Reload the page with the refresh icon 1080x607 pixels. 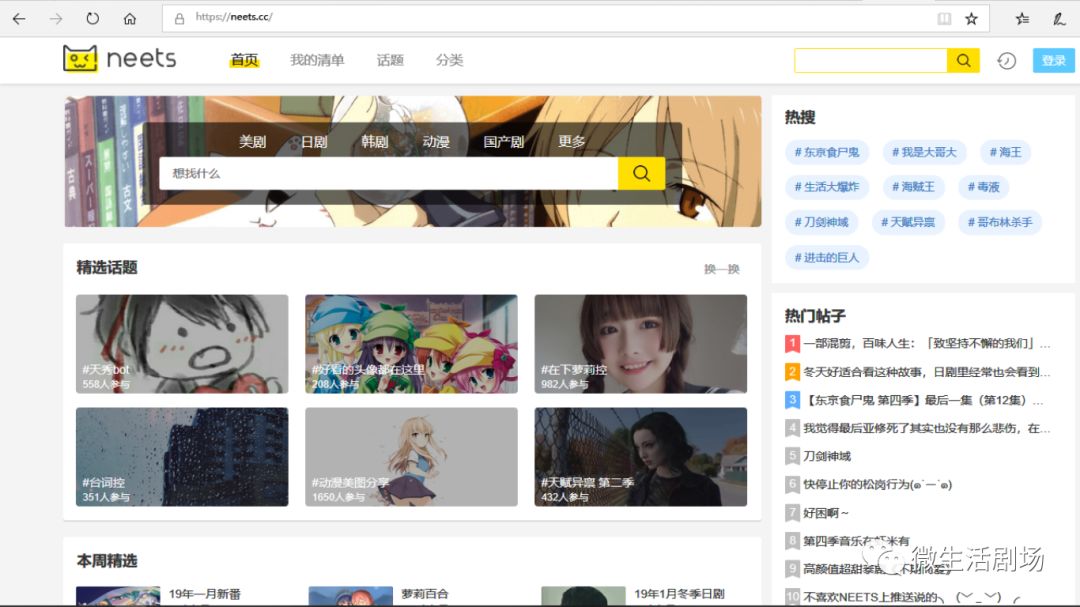coord(92,19)
